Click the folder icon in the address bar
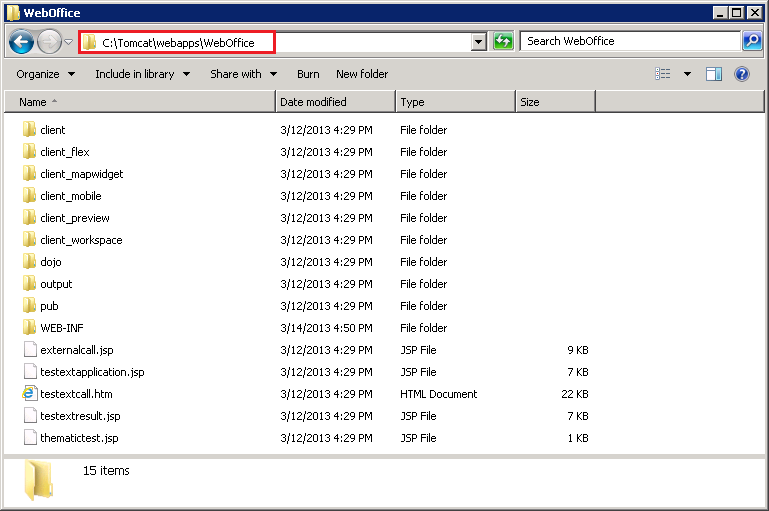 click(x=89, y=43)
